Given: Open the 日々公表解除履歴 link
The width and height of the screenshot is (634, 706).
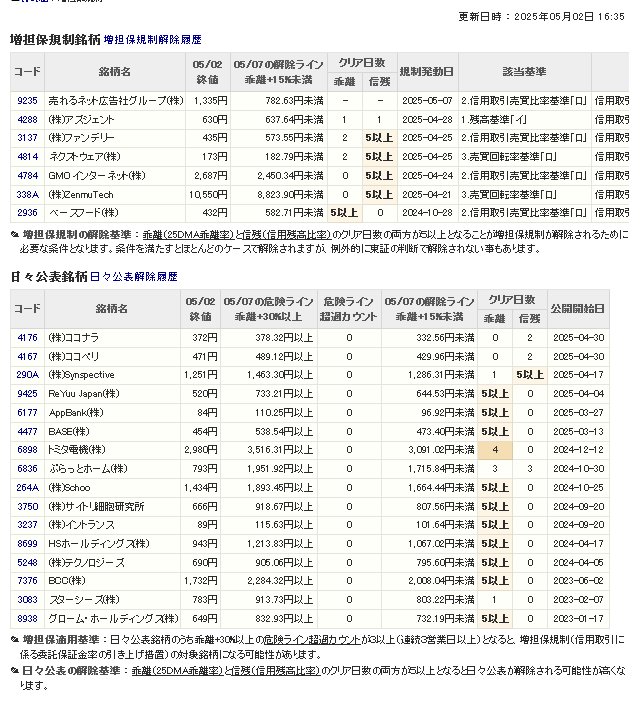Looking at the screenshot, I should point(134,276).
